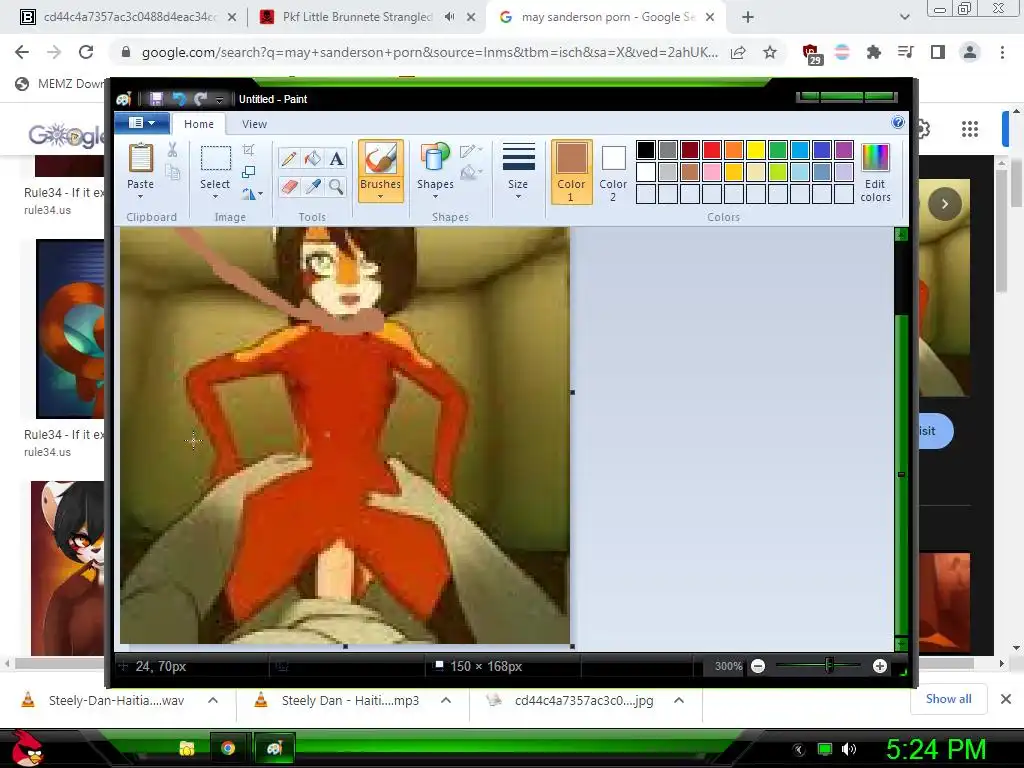This screenshot has height=768, width=1024.
Task: Open the Size line thickness dropdown
Action: [x=519, y=171]
